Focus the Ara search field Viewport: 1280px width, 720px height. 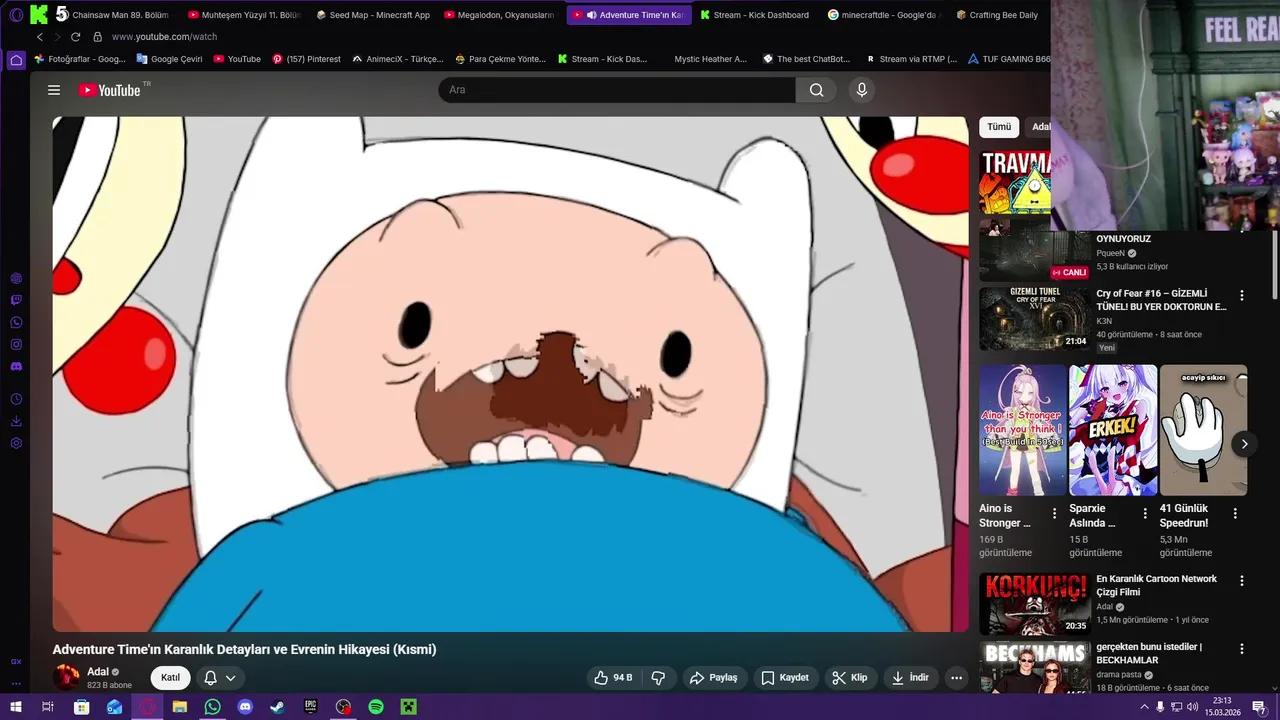(617, 90)
